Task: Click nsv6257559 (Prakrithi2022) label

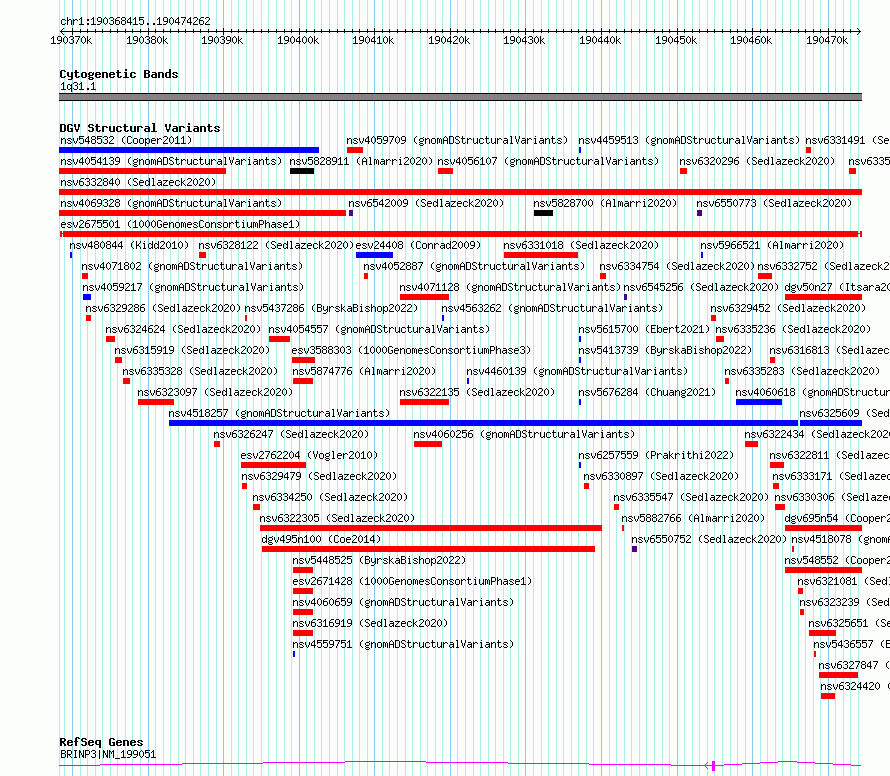Action: click(656, 455)
